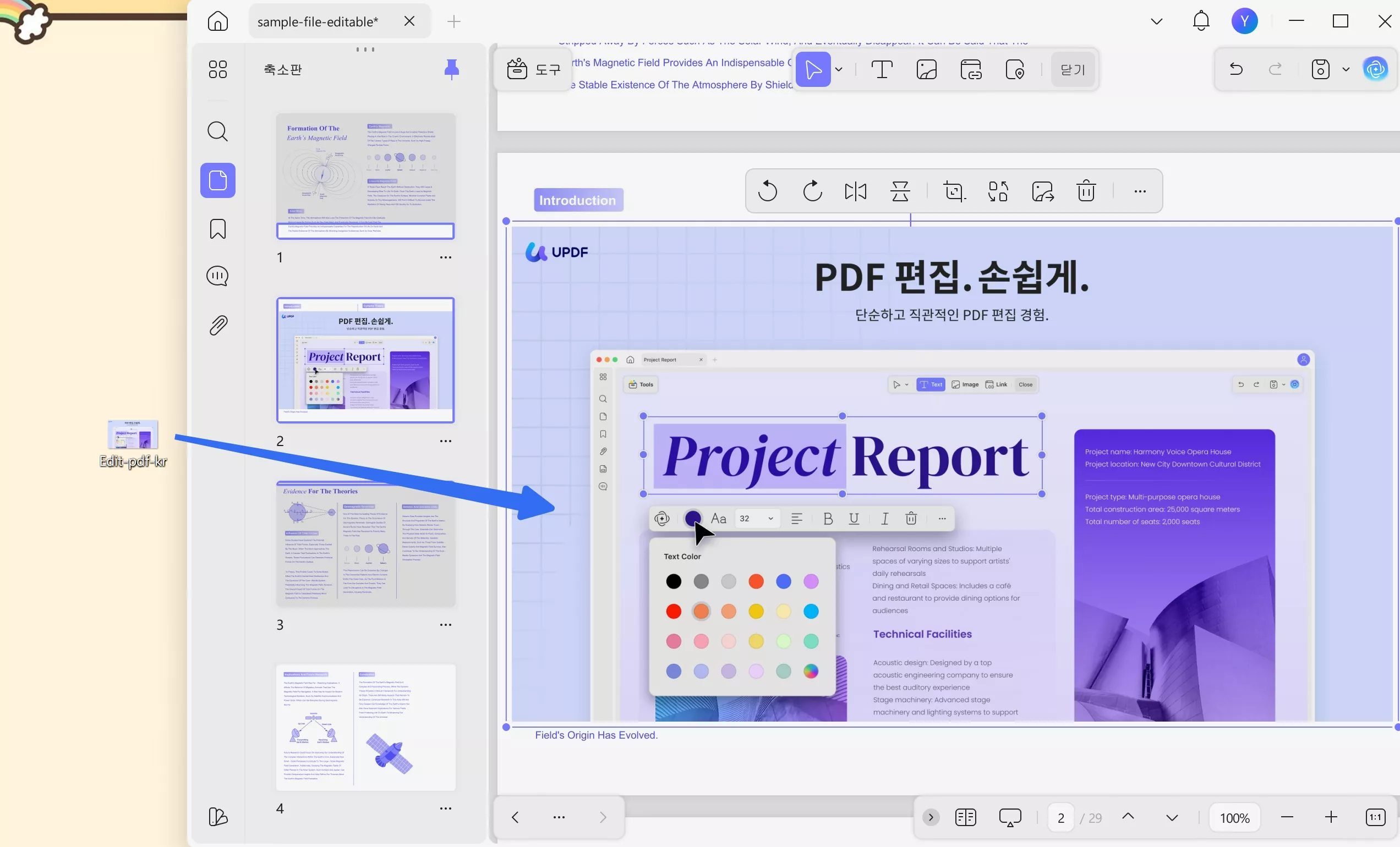Undo the last action

click(1236, 69)
